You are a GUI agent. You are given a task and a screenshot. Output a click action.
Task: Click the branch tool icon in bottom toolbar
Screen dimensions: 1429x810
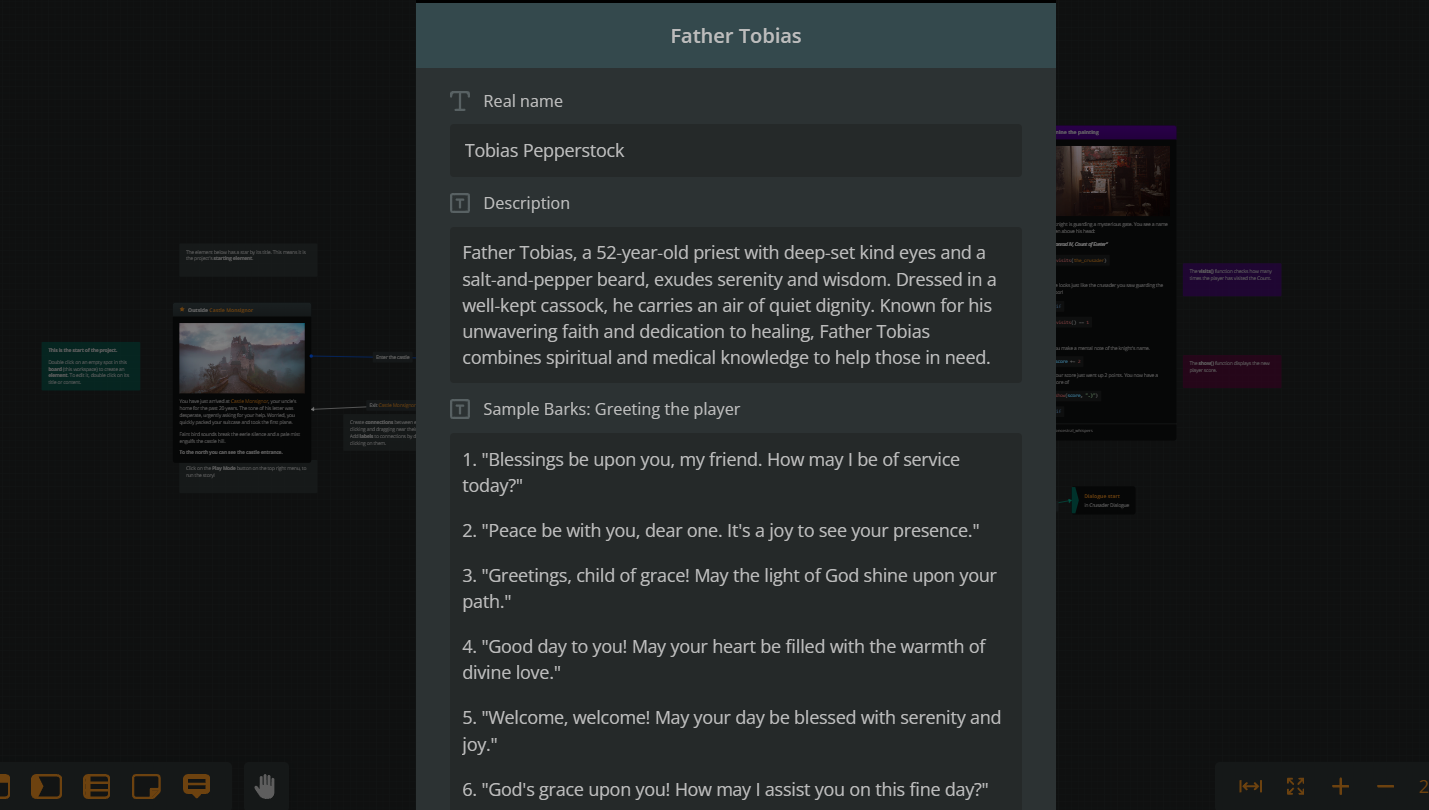96,786
